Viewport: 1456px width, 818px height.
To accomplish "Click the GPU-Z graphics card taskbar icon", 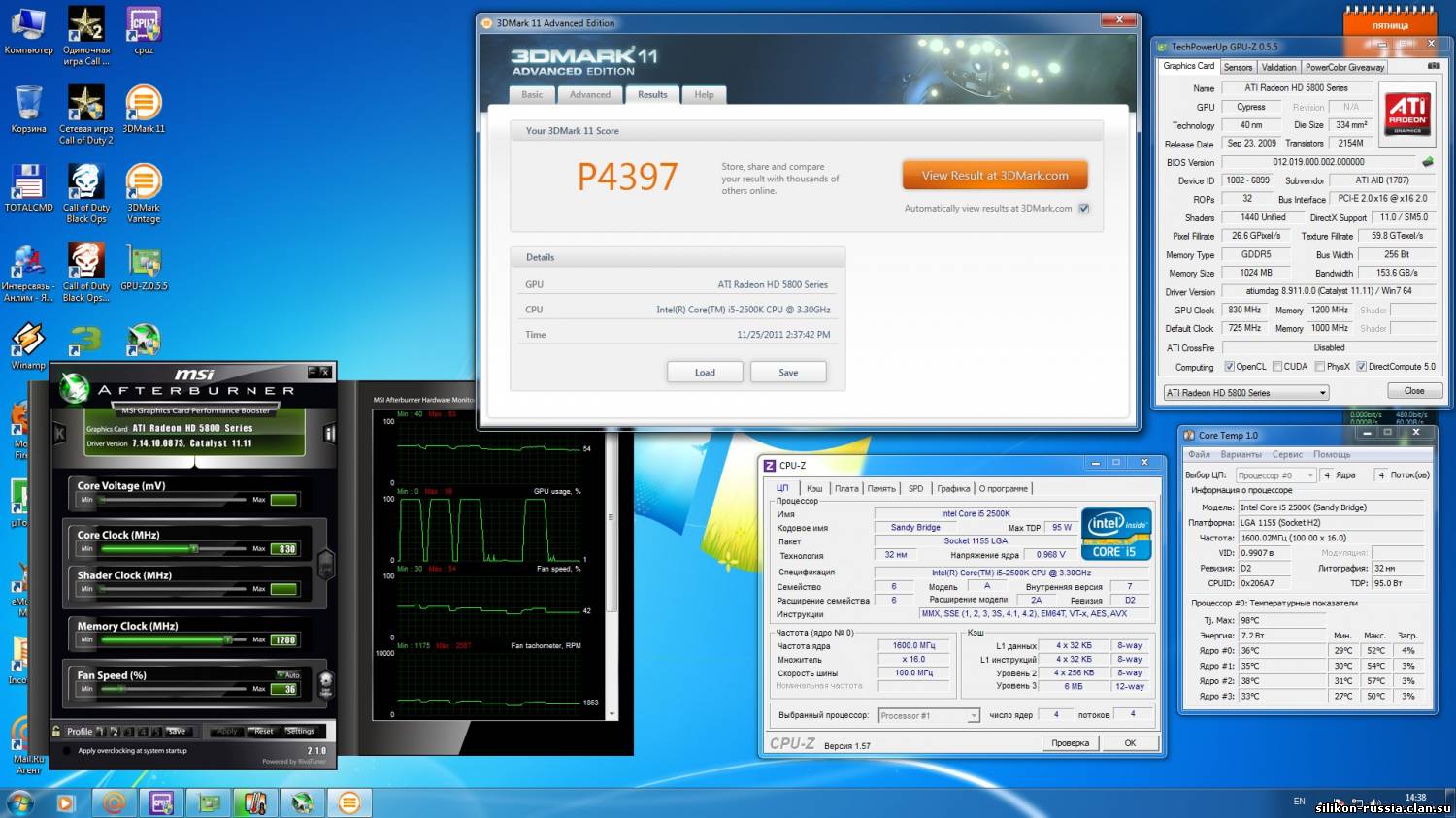I will click(209, 802).
